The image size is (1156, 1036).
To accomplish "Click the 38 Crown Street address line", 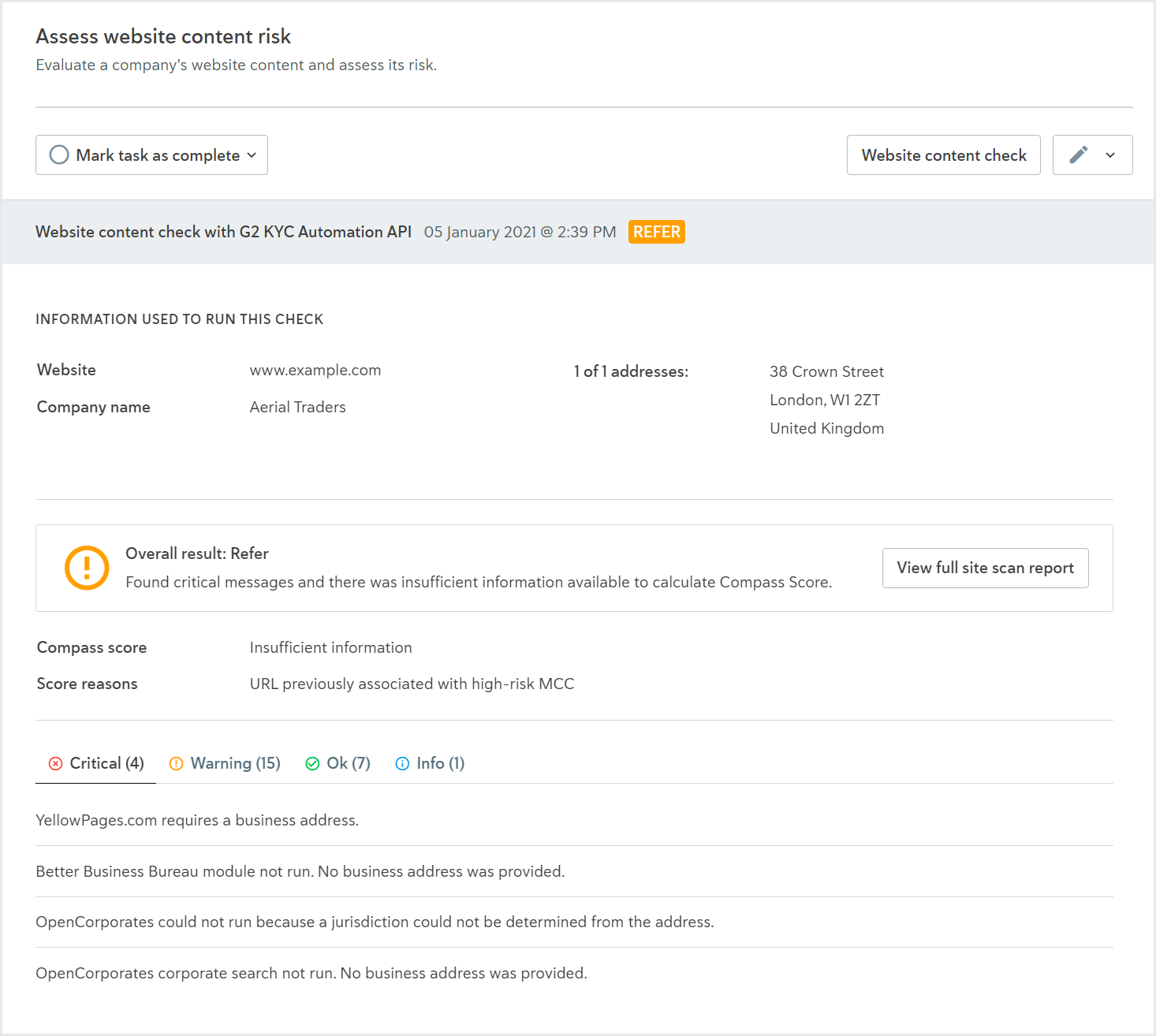I will (x=826, y=371).
